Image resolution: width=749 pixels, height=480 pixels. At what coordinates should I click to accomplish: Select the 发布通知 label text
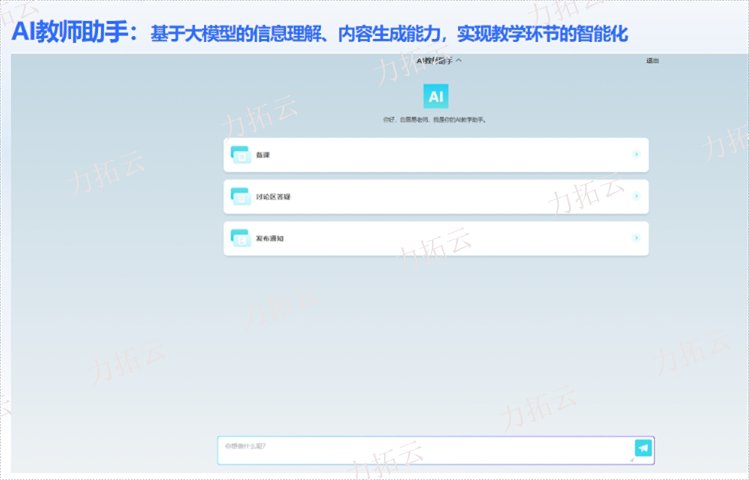point(270,238)
